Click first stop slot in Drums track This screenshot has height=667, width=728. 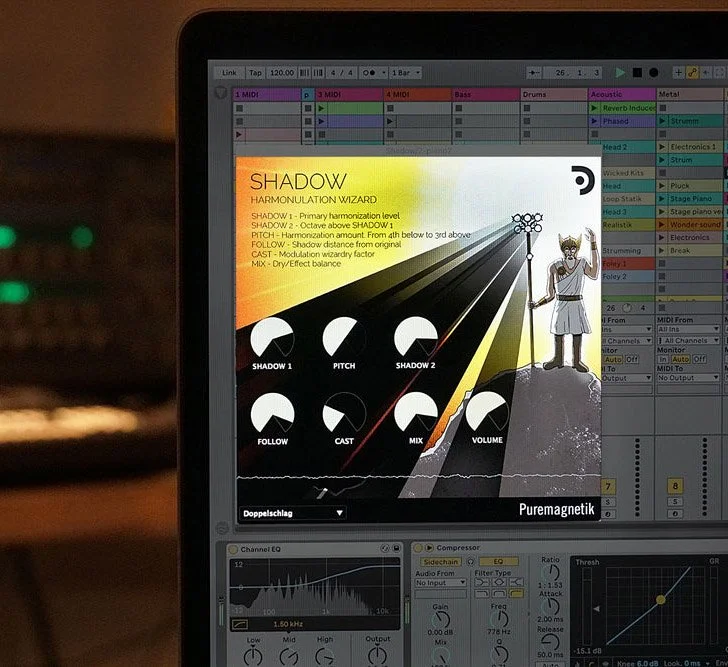point(527,109)
